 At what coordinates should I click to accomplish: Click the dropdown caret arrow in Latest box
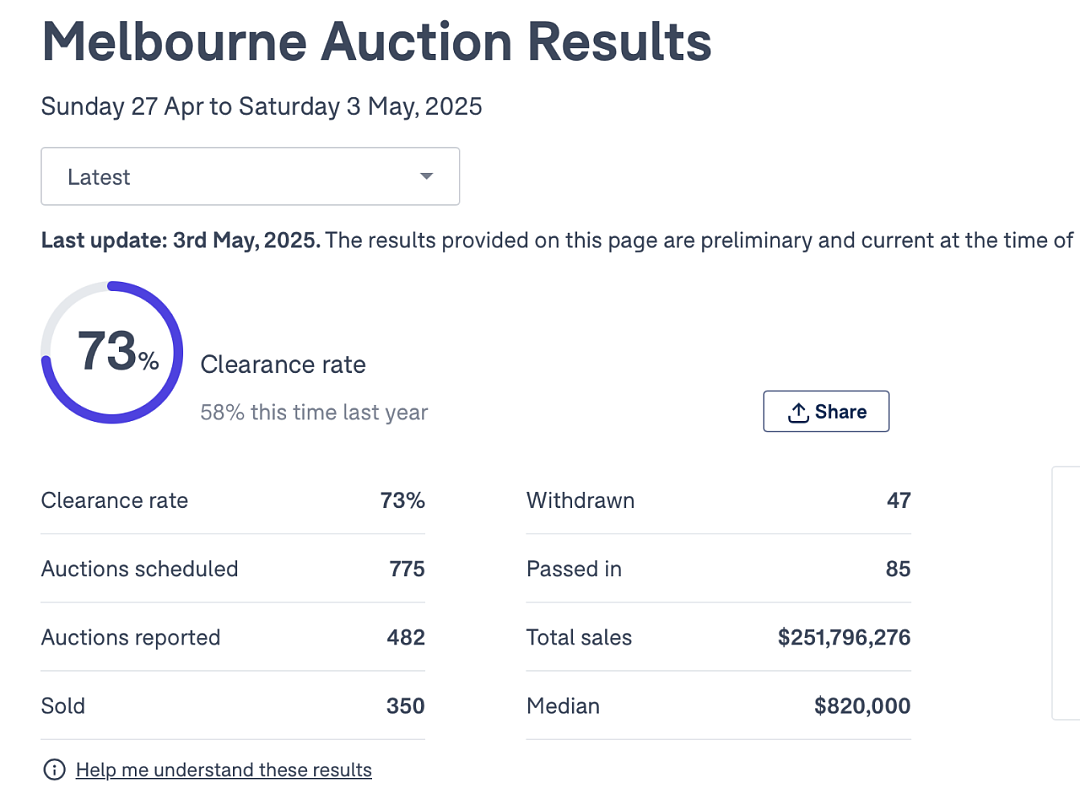click(426, 176)
